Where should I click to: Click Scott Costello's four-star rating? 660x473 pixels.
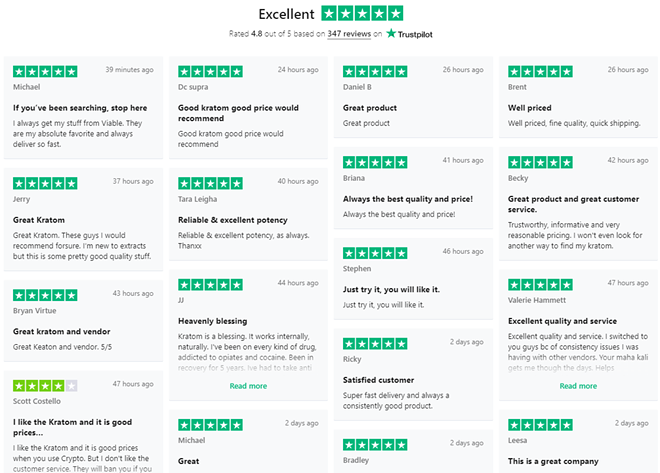pos(45,385)
